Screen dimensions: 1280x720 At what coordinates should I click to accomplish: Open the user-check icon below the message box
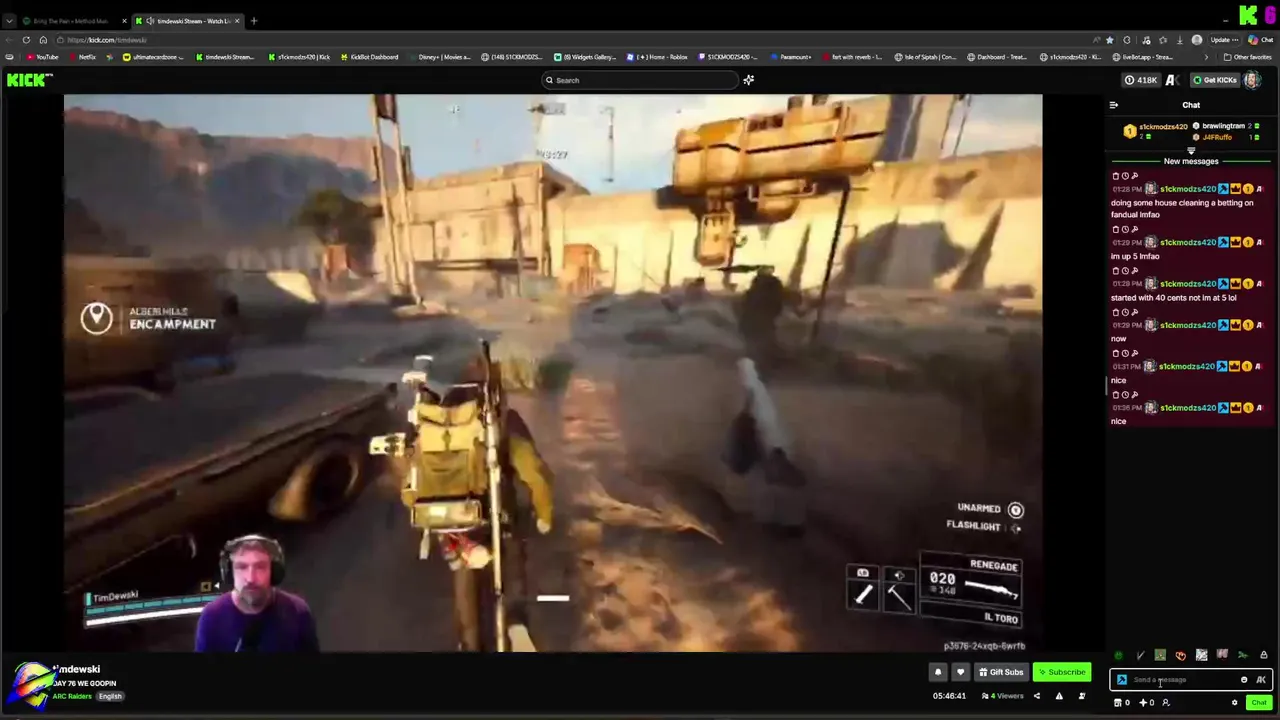(1166, 703)
